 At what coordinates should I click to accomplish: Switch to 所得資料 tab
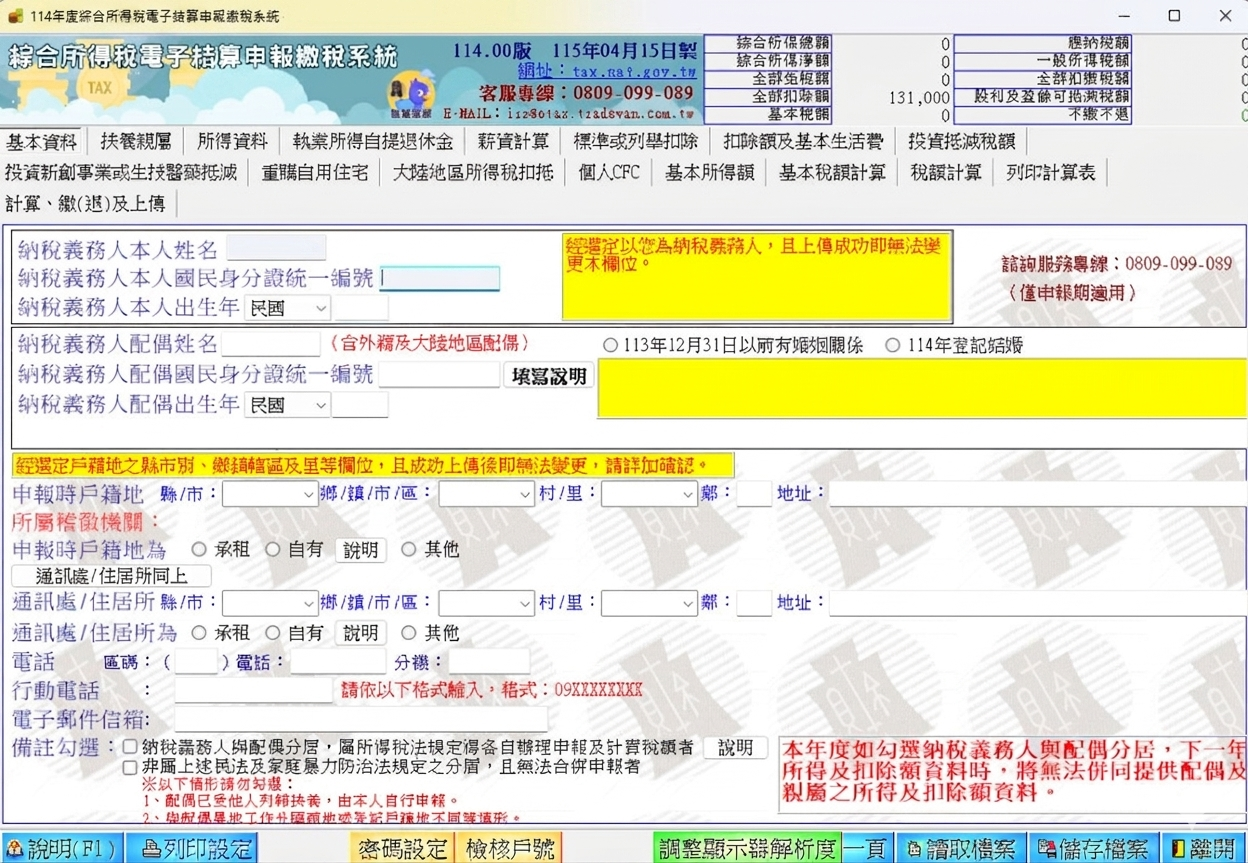coord(232,141)
